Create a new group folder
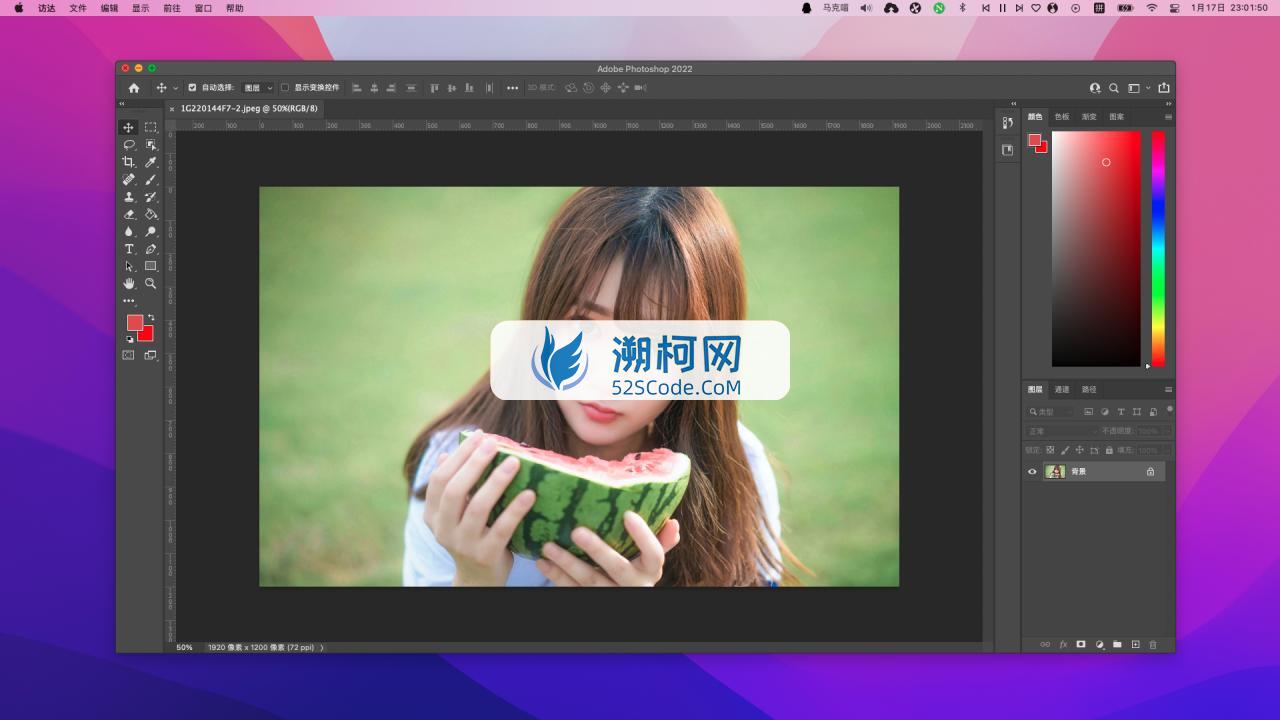The image size is (1280, 720). (1117, 645)
